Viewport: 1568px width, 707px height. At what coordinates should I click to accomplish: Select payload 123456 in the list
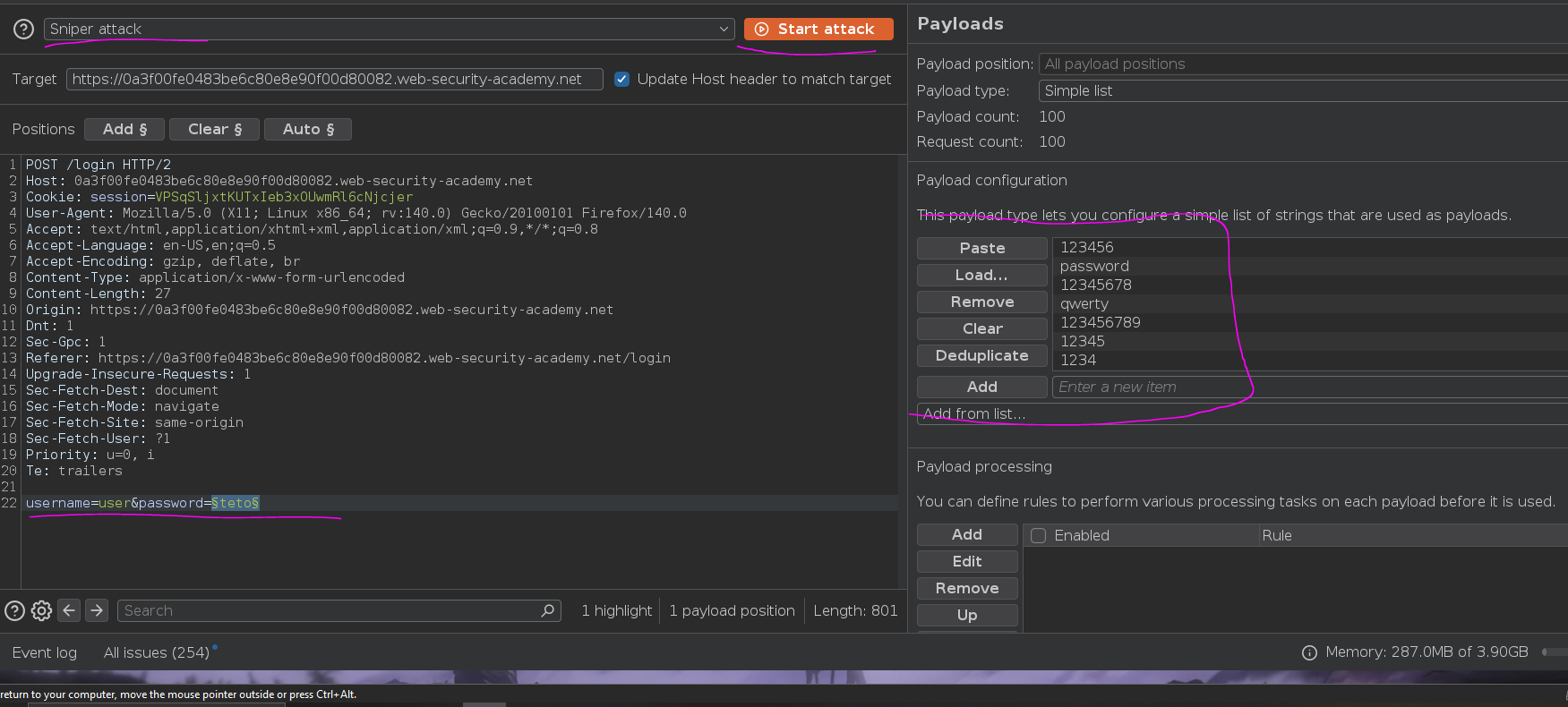[x=1310, y=247]
